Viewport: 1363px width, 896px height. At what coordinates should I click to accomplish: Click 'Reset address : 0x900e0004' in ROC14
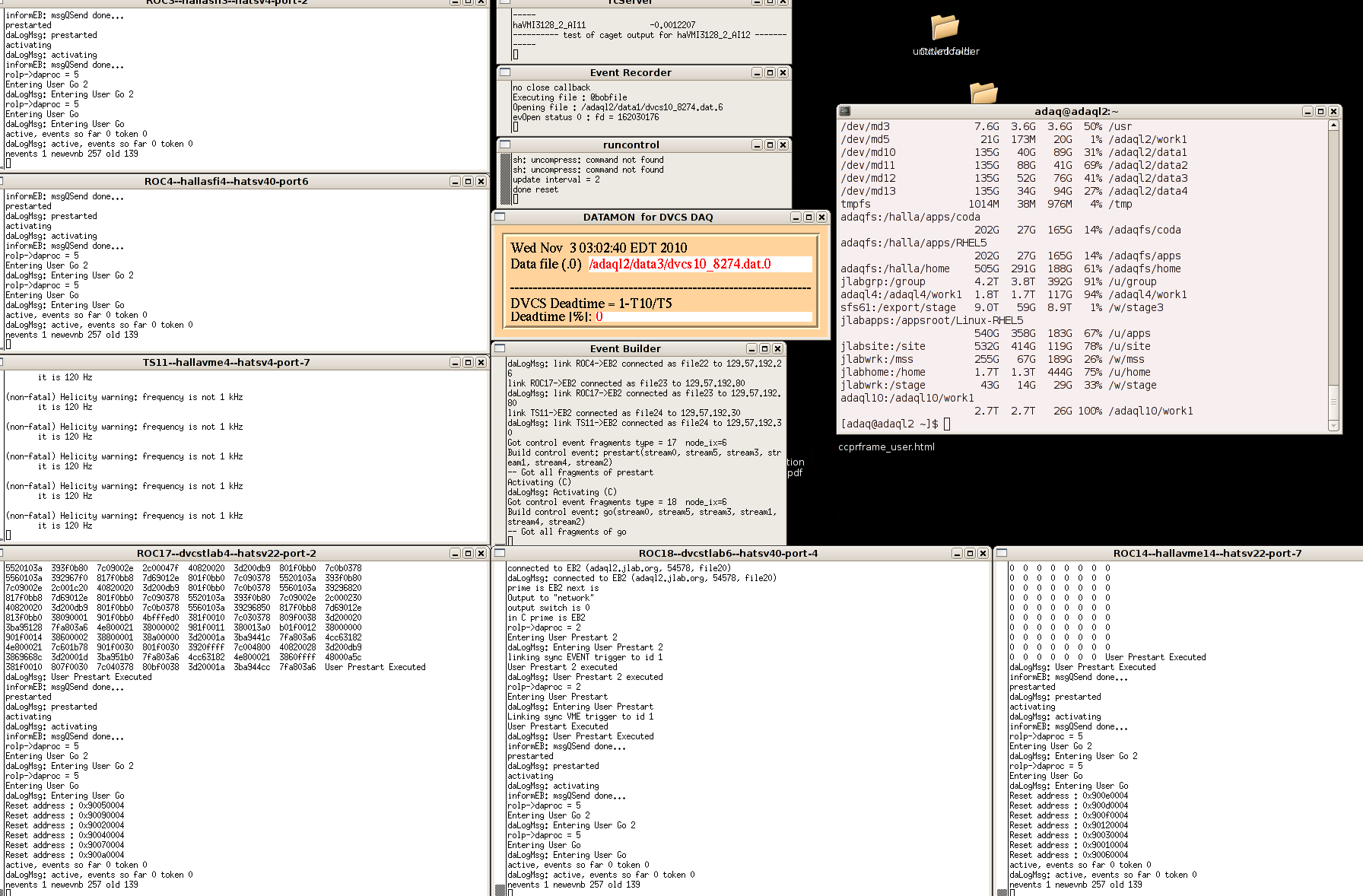coord(1069,796)
